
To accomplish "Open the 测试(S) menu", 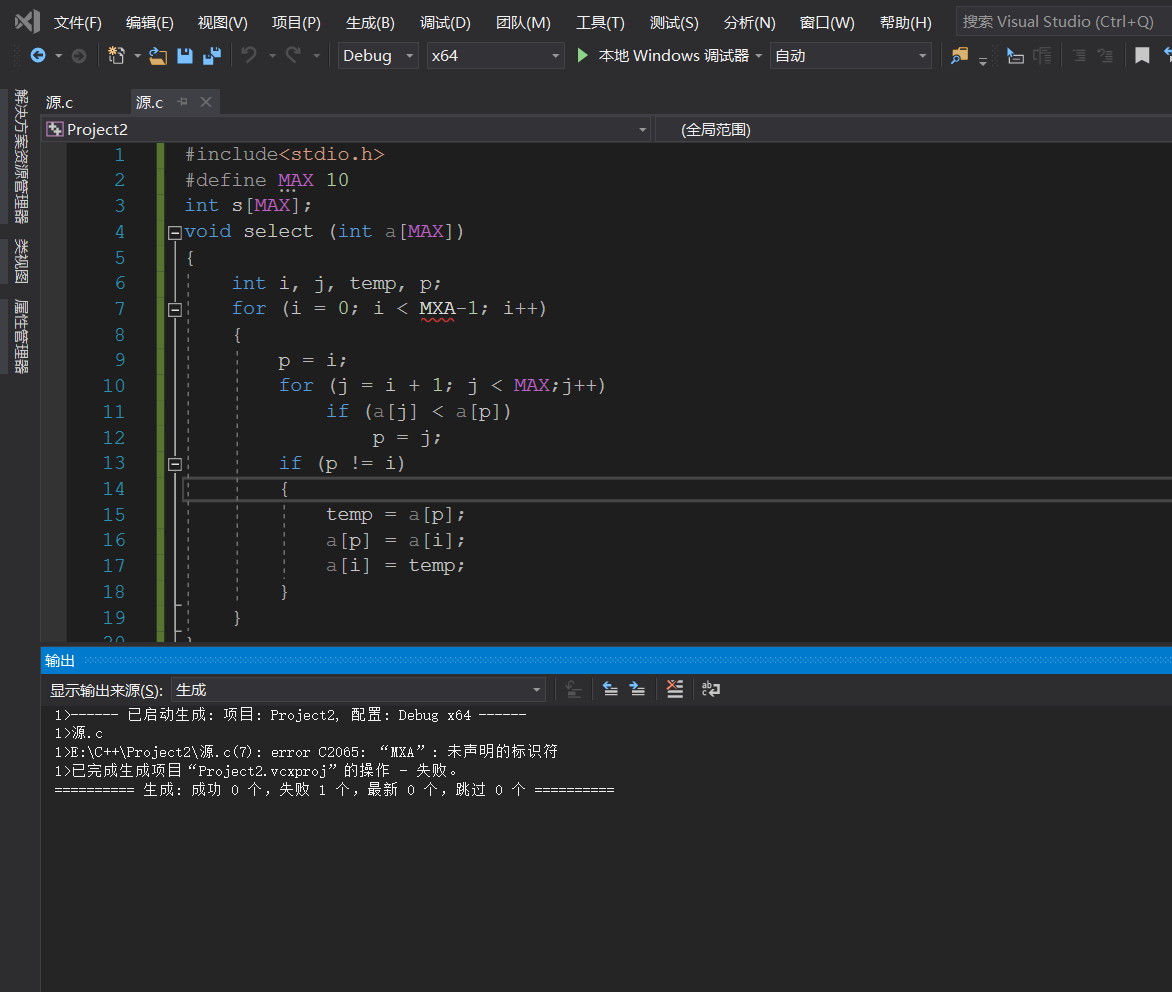I will (674, 22).
